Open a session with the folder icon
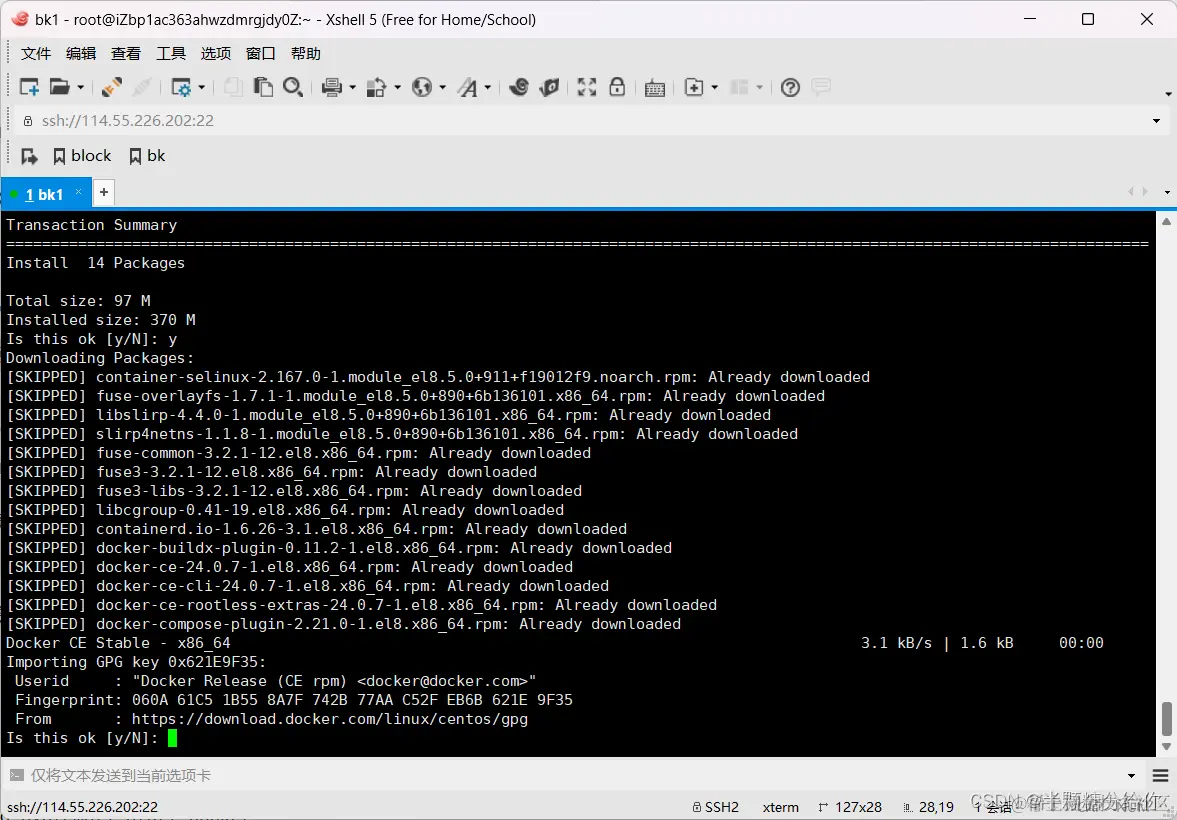1177x820 pixels. 59,87
